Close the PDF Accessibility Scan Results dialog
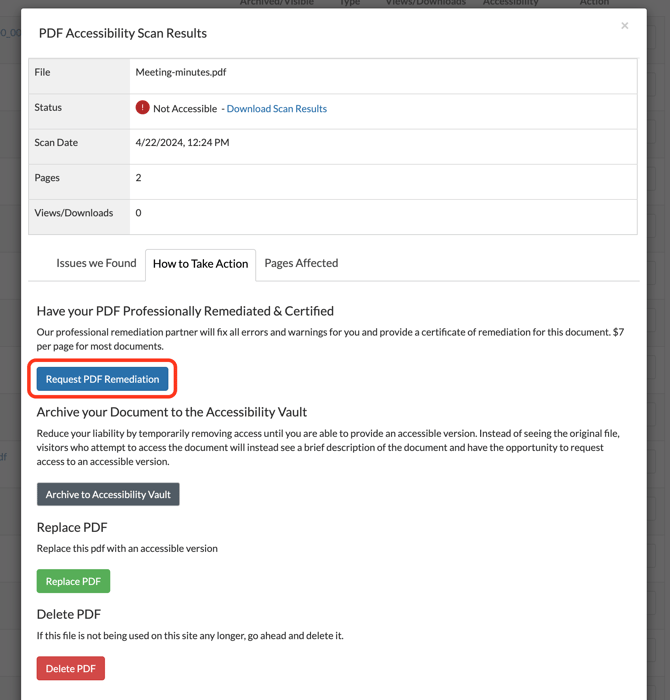Screen dimensions: 670x700 pyautogui.click(x=624, y=25)
